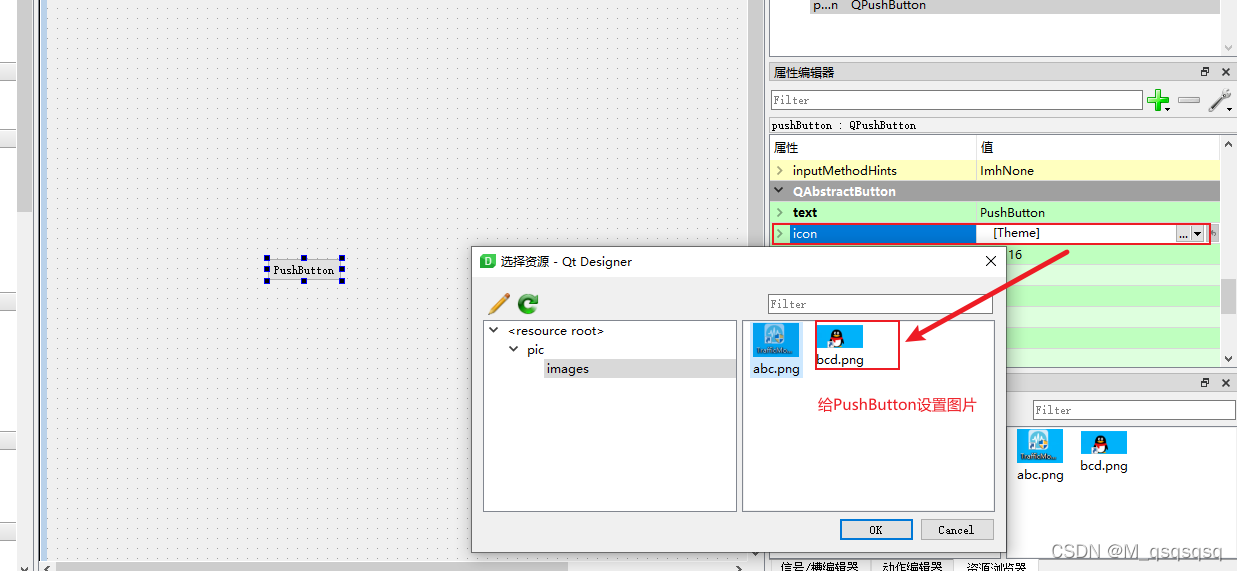The width and height of the screenshot is (1237, 571).
Task: Switch to the 资源浏览器 tab
Action: [995, 565]
